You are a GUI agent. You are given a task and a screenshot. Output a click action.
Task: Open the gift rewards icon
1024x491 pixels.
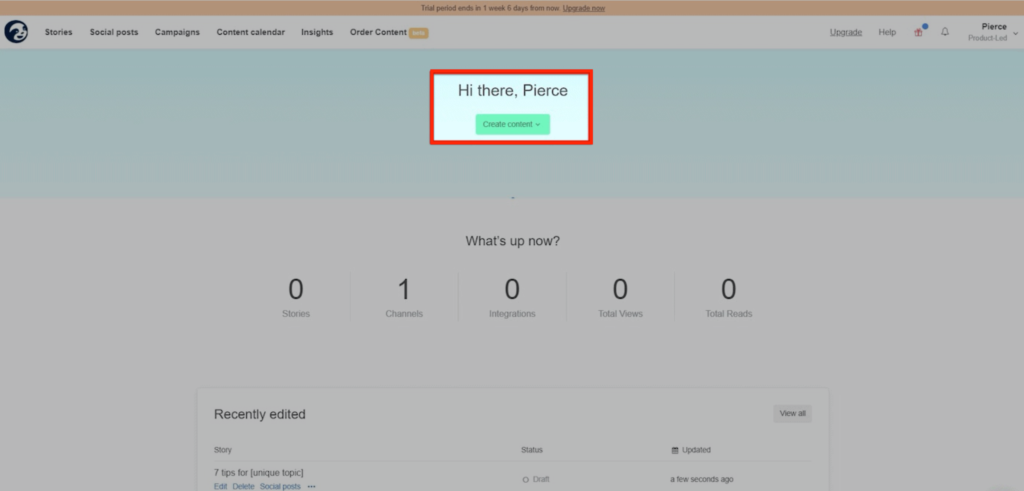tap(919, 32)
